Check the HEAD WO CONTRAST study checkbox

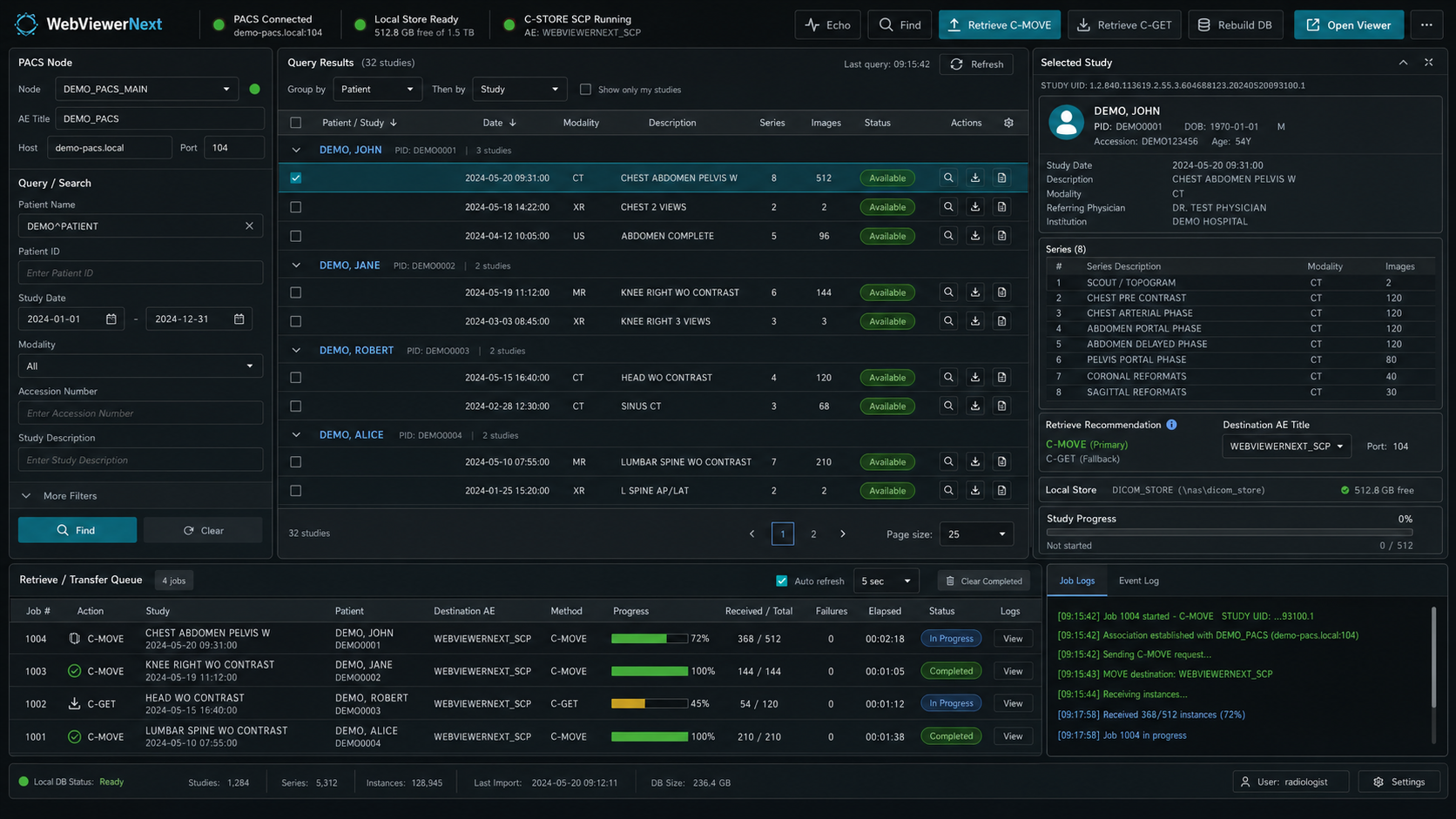(x=296, y=378)
